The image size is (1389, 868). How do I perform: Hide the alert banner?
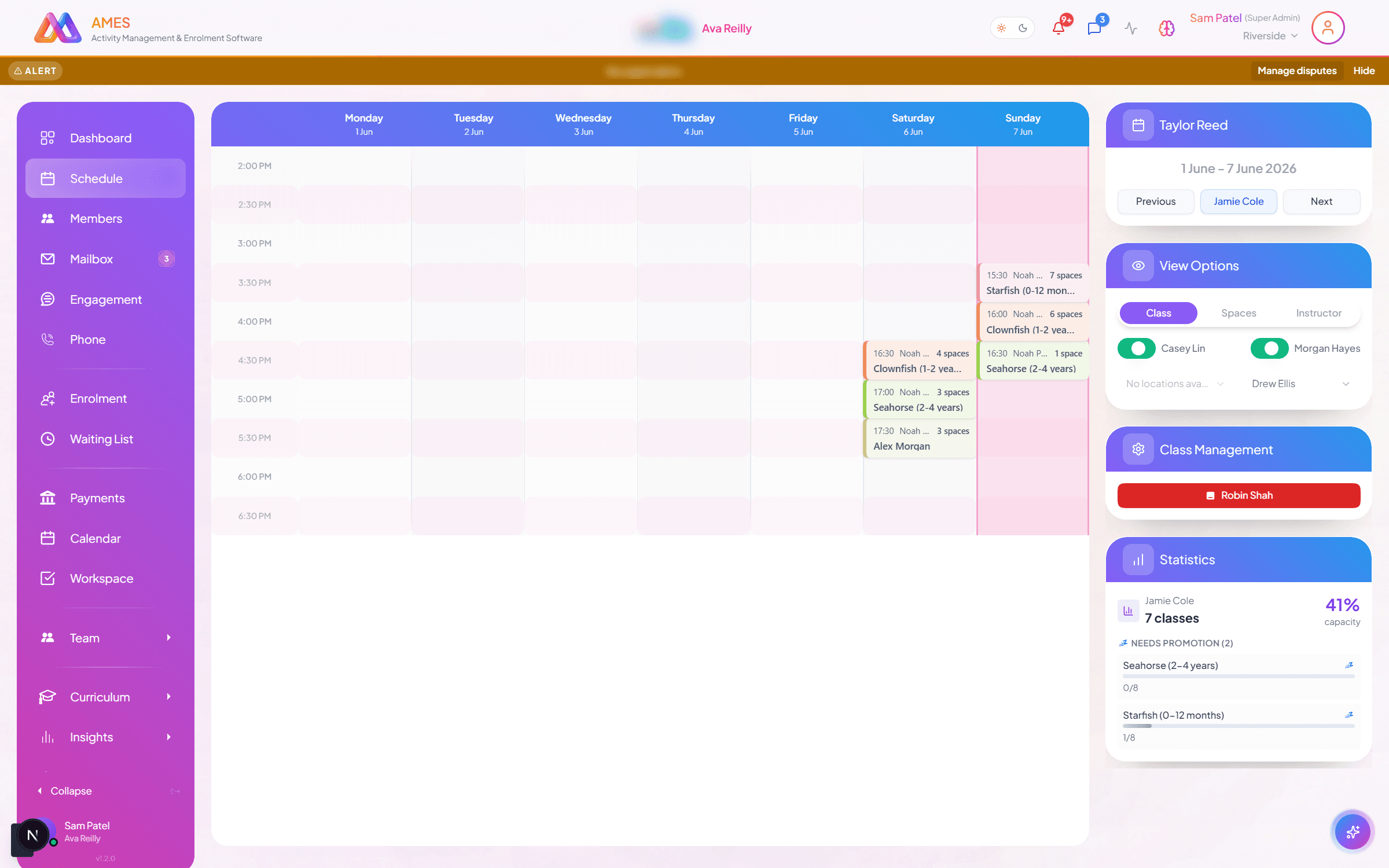pyautogui.click(x=1364, y=71)
